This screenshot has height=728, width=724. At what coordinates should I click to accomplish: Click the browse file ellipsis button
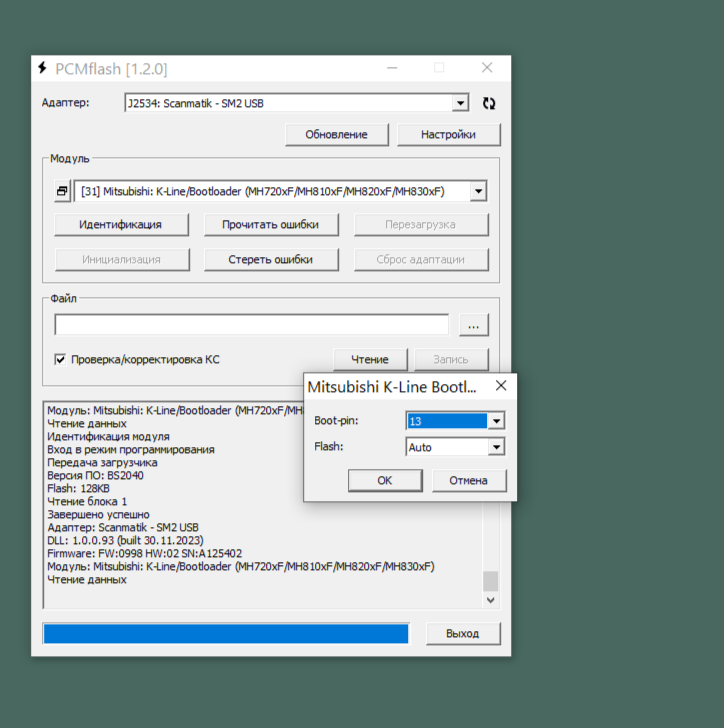pyautogui.click(x=474, y=325)
